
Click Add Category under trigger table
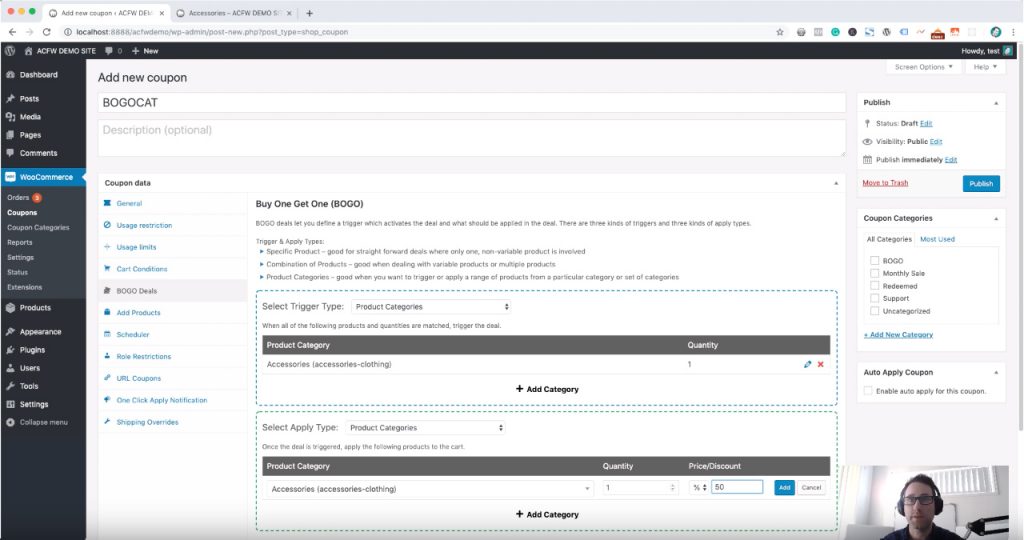547,389
